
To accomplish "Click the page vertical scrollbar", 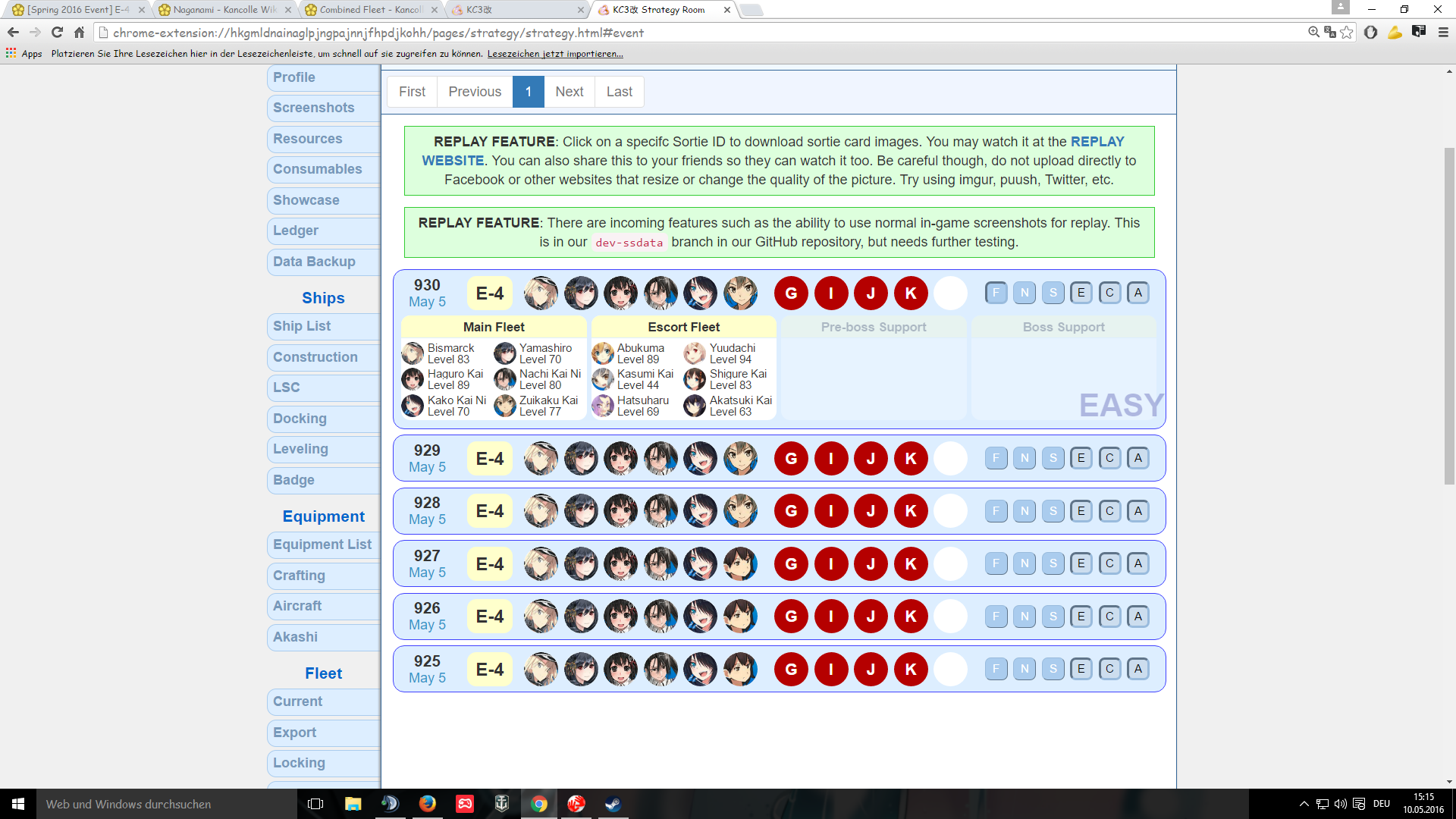I will 1449,315.
